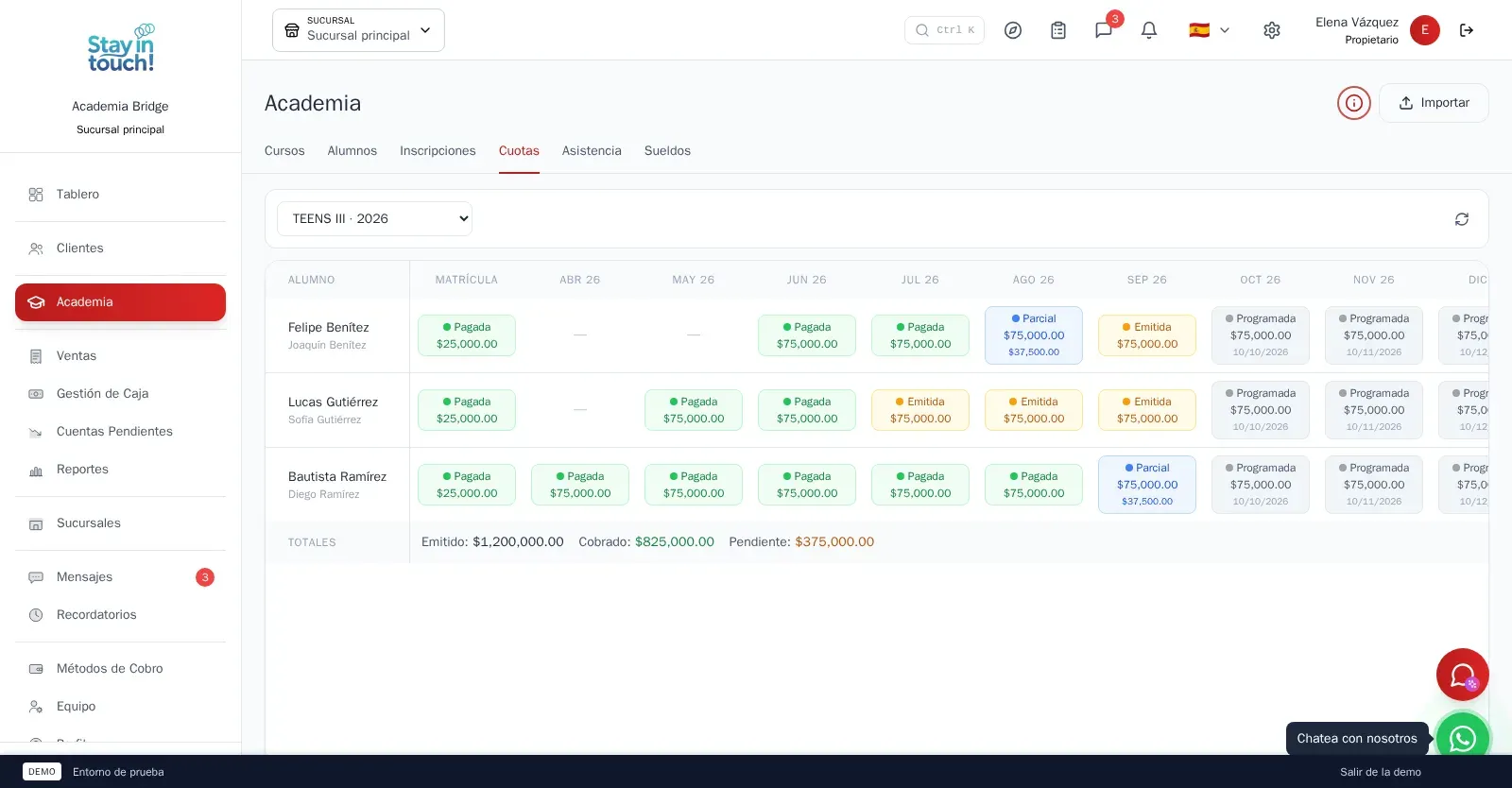Open the red support chat bubble
The image size is (1512, 788).
1463,675
